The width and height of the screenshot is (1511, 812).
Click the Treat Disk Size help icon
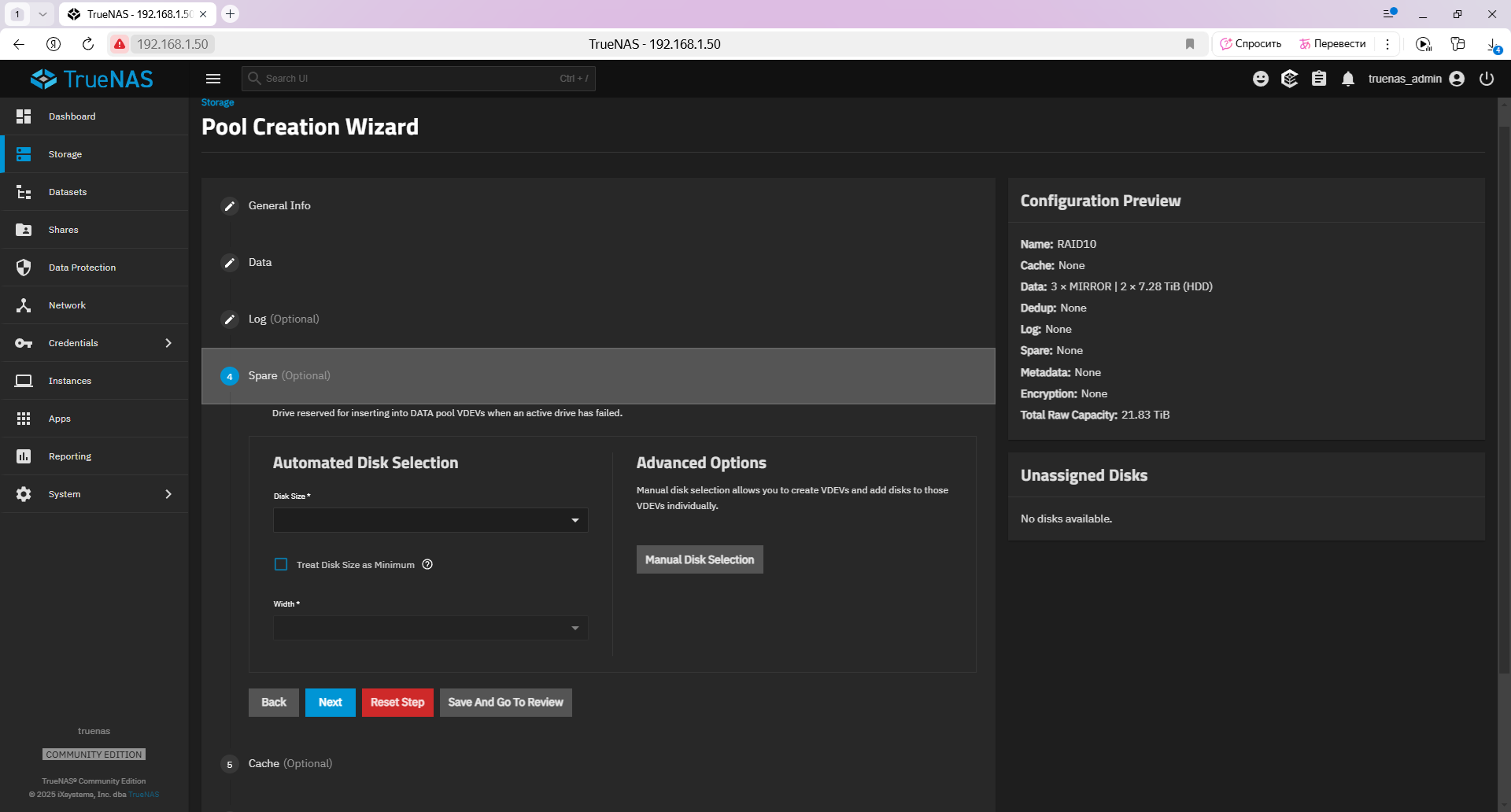pyautogui.click(x=427, y=564)
